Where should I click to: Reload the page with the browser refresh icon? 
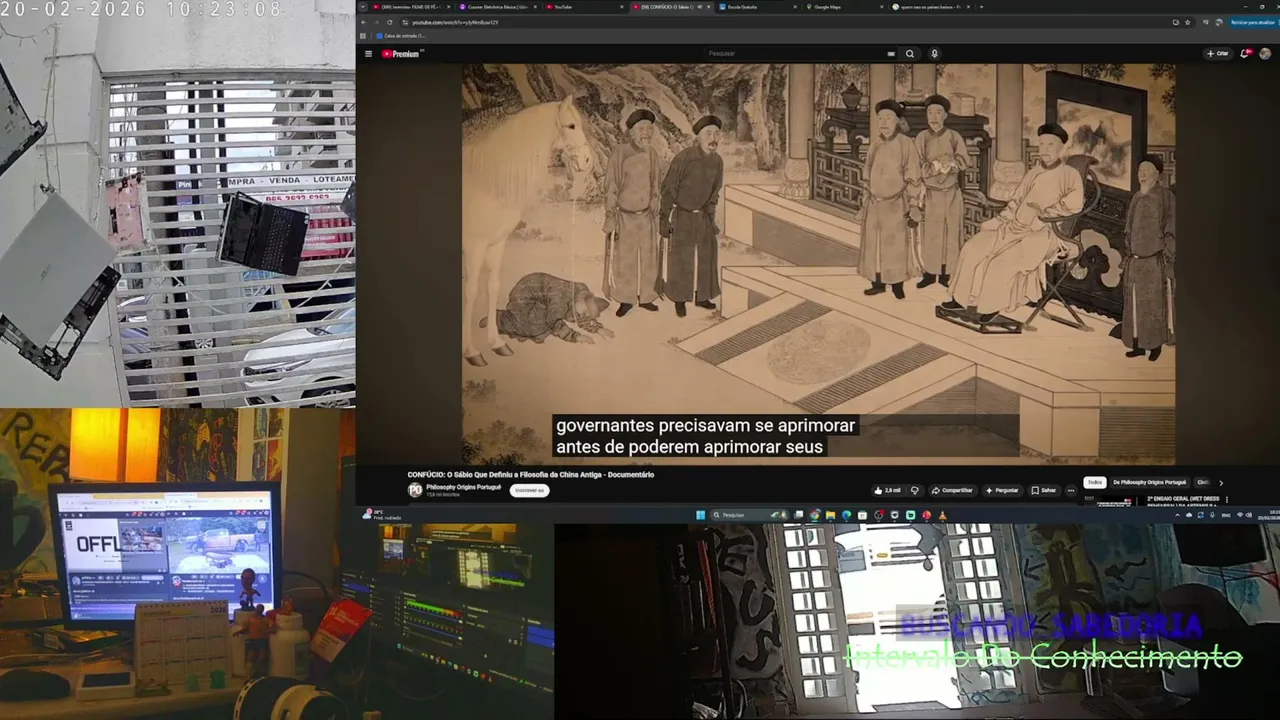(x=391, y=22)
